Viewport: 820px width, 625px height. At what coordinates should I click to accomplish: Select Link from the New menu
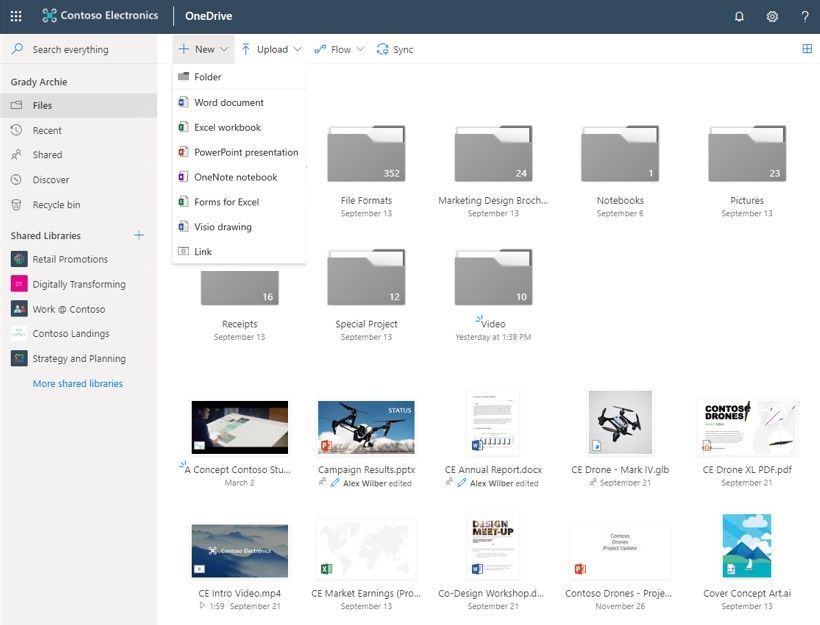click(x=239, y=252)
